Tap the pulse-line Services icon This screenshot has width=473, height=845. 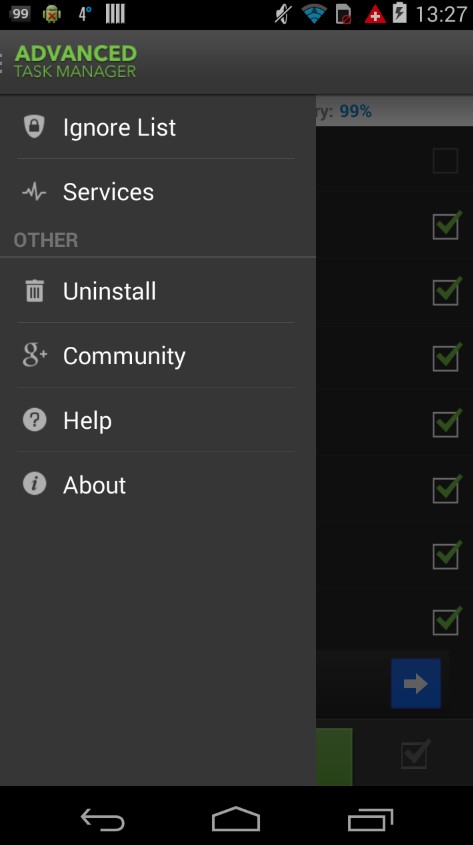tap(34, 191)
